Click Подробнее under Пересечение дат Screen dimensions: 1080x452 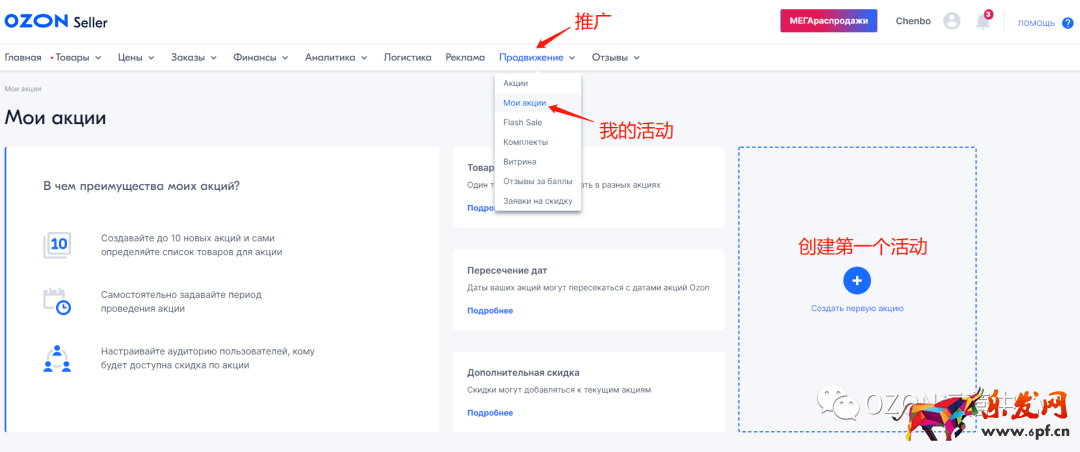click(x=490, y=311)
